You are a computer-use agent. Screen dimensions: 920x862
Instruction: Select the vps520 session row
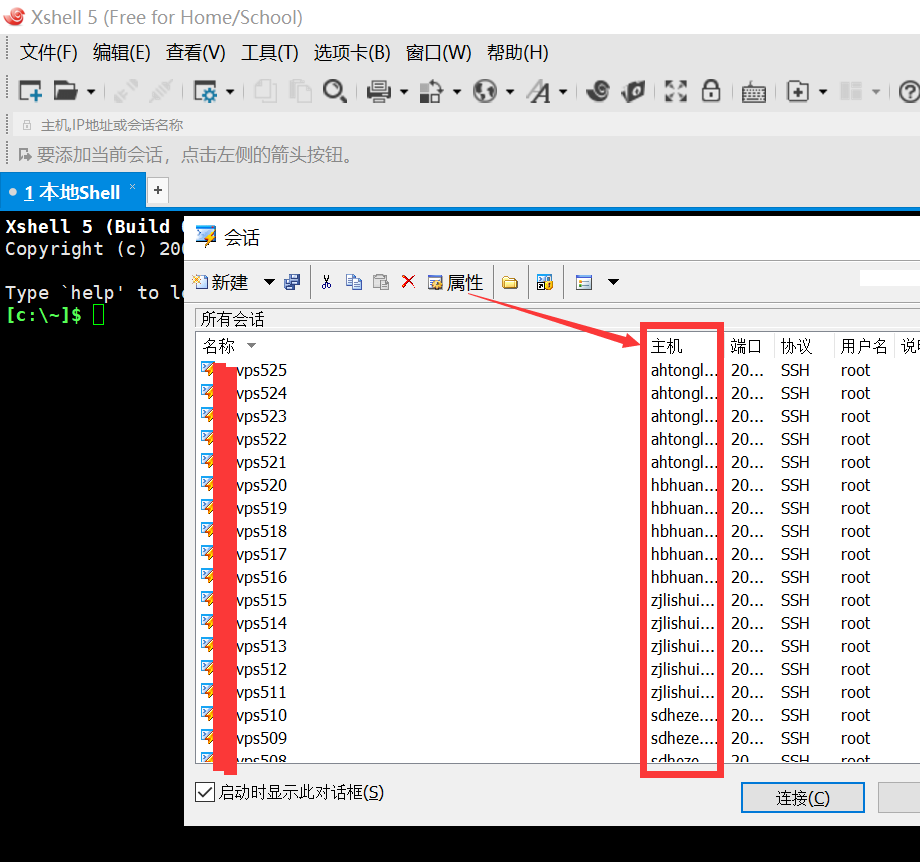click(557, 485)
